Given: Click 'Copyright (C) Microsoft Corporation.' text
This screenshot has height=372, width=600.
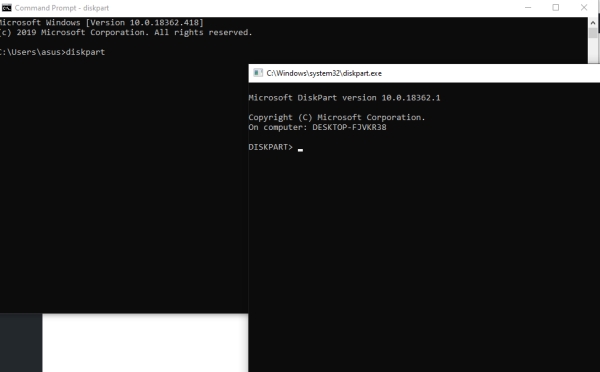Looking at the screenshot, I should pos(337,117).
